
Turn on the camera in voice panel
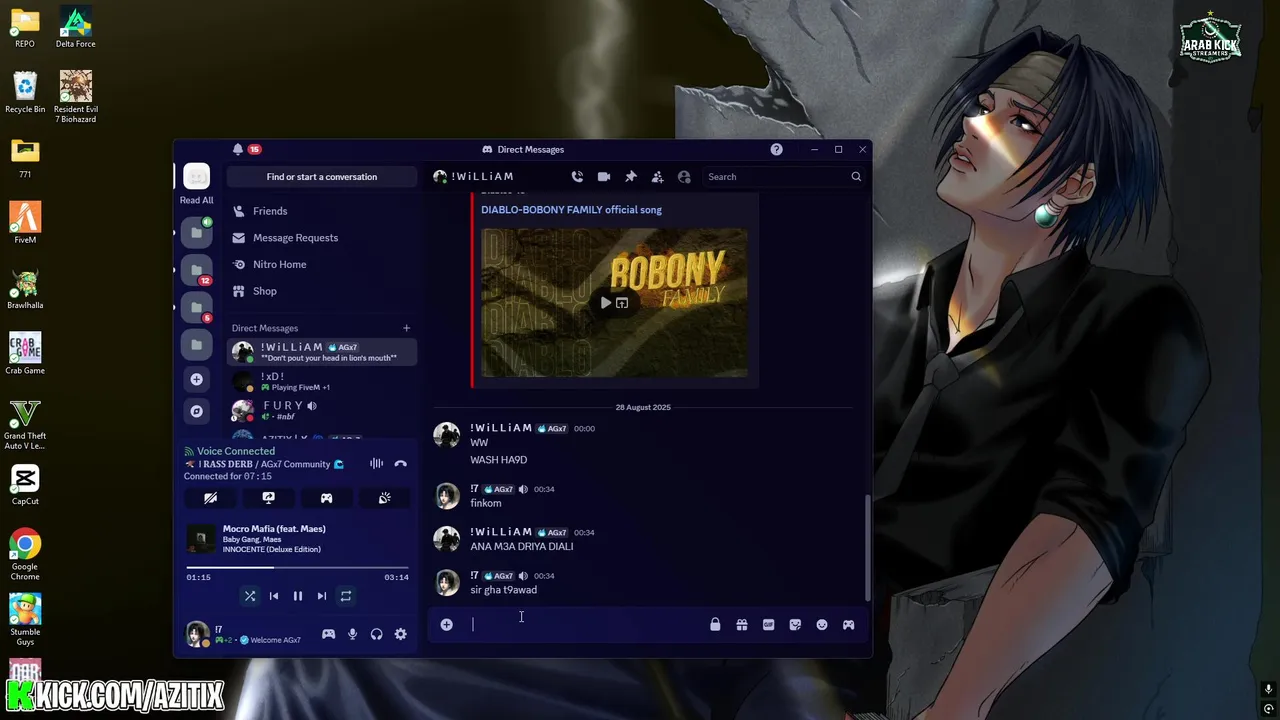click(x=210, y=498)
